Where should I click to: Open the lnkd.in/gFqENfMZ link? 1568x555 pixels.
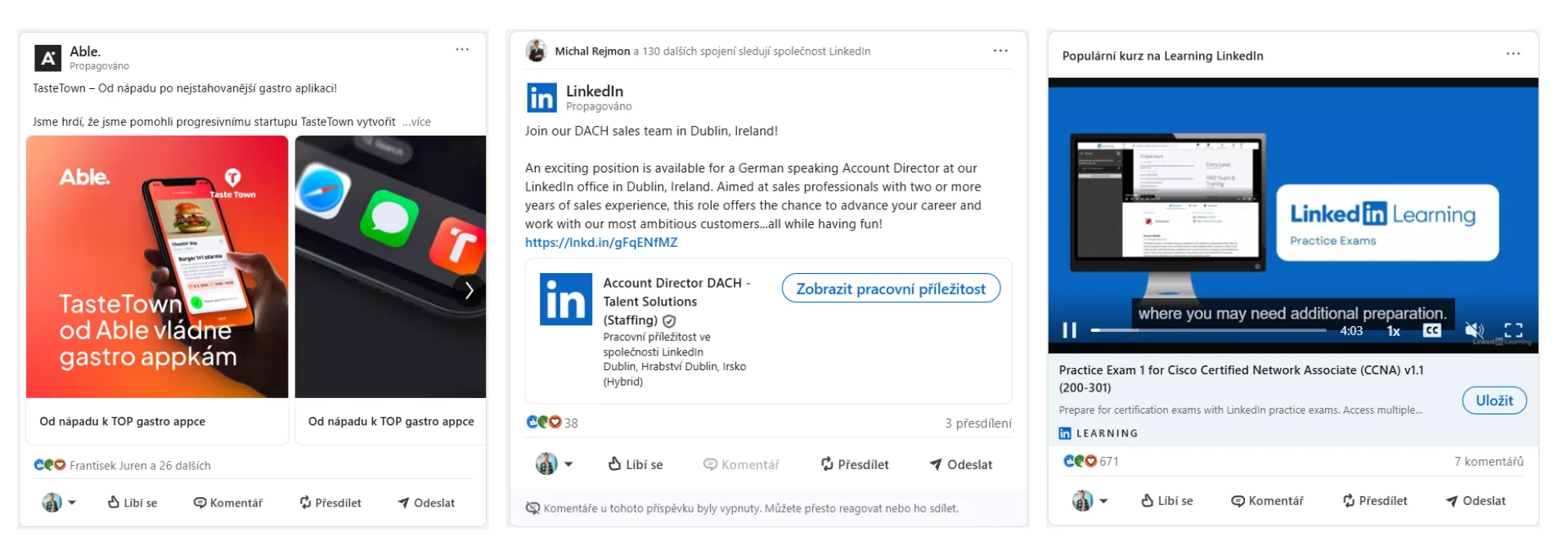coord(601,243)
